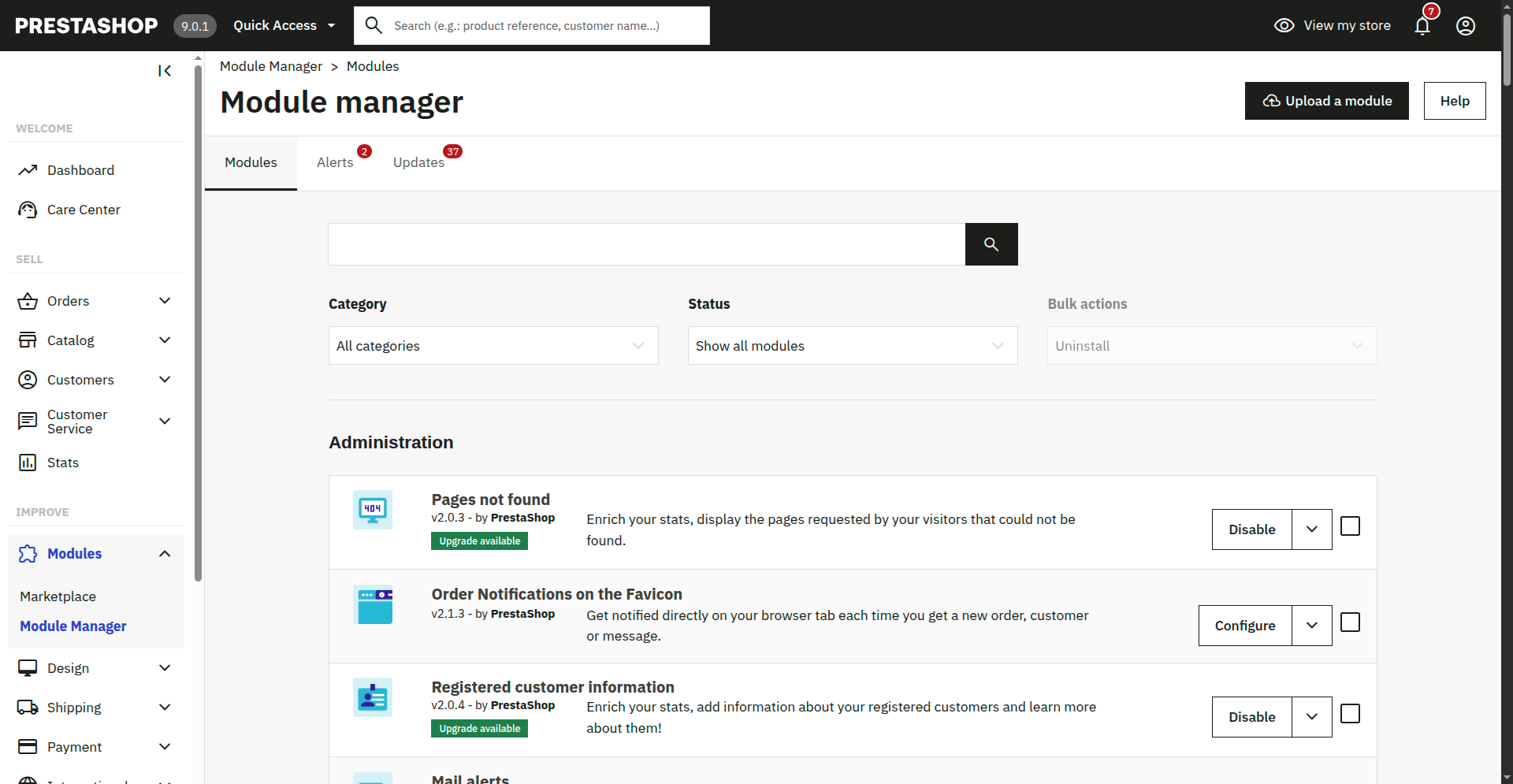Disable the Pages not found module
The image size is (1513, 784).
(1252, 529)
